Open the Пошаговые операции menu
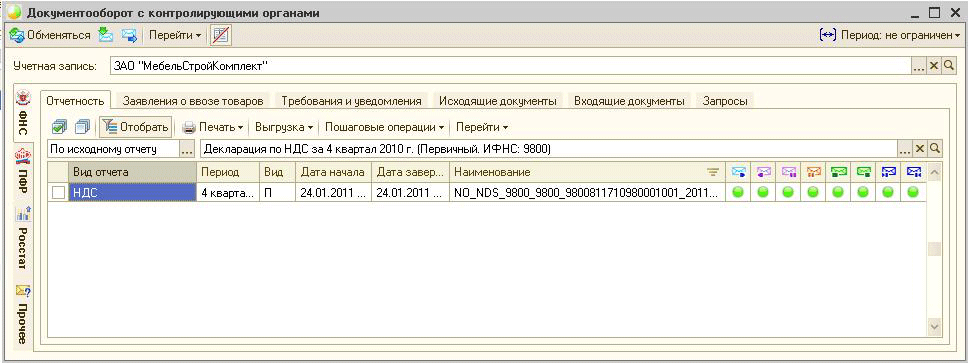The image size is (968, 363). [385, 127]
